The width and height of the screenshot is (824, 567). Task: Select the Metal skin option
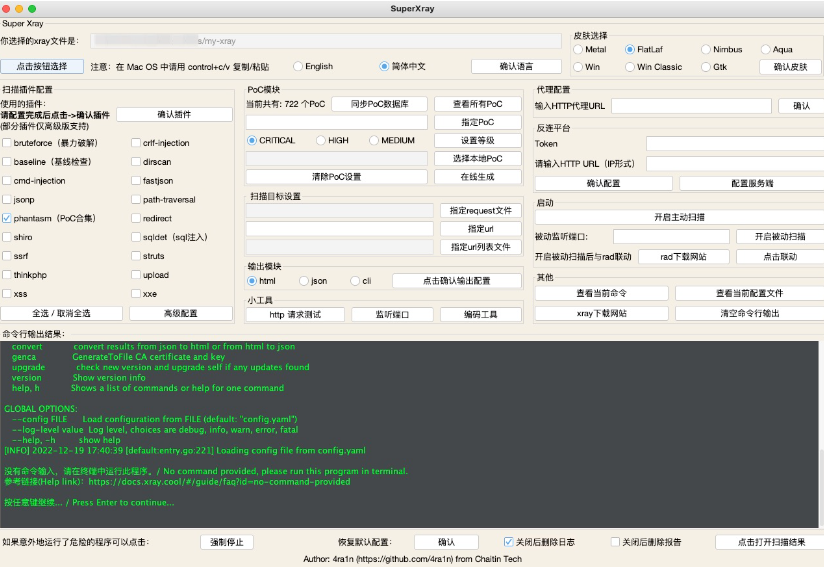click(578, 49)
